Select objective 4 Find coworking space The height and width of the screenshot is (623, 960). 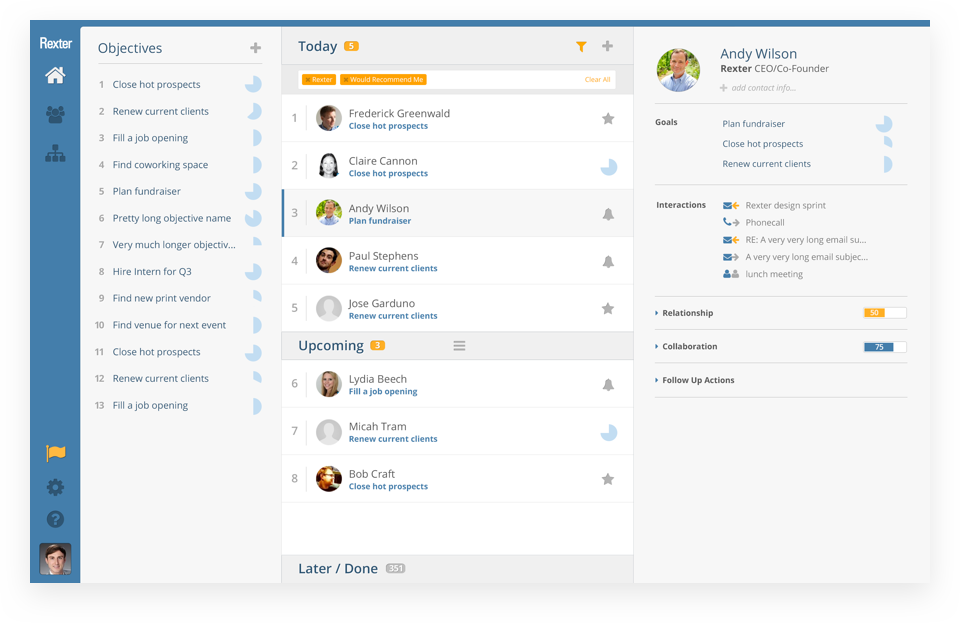coord(160,165)
